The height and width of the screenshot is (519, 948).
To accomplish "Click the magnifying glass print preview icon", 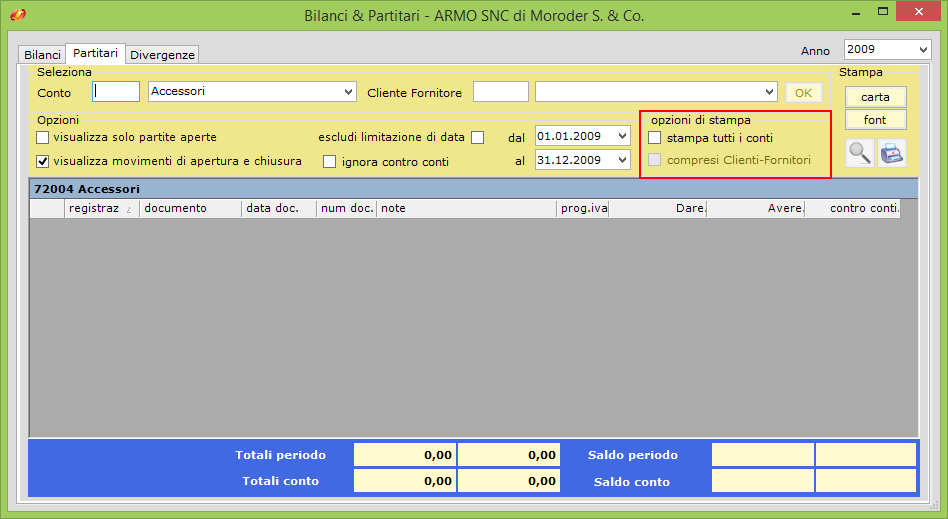I will [859, 153].
